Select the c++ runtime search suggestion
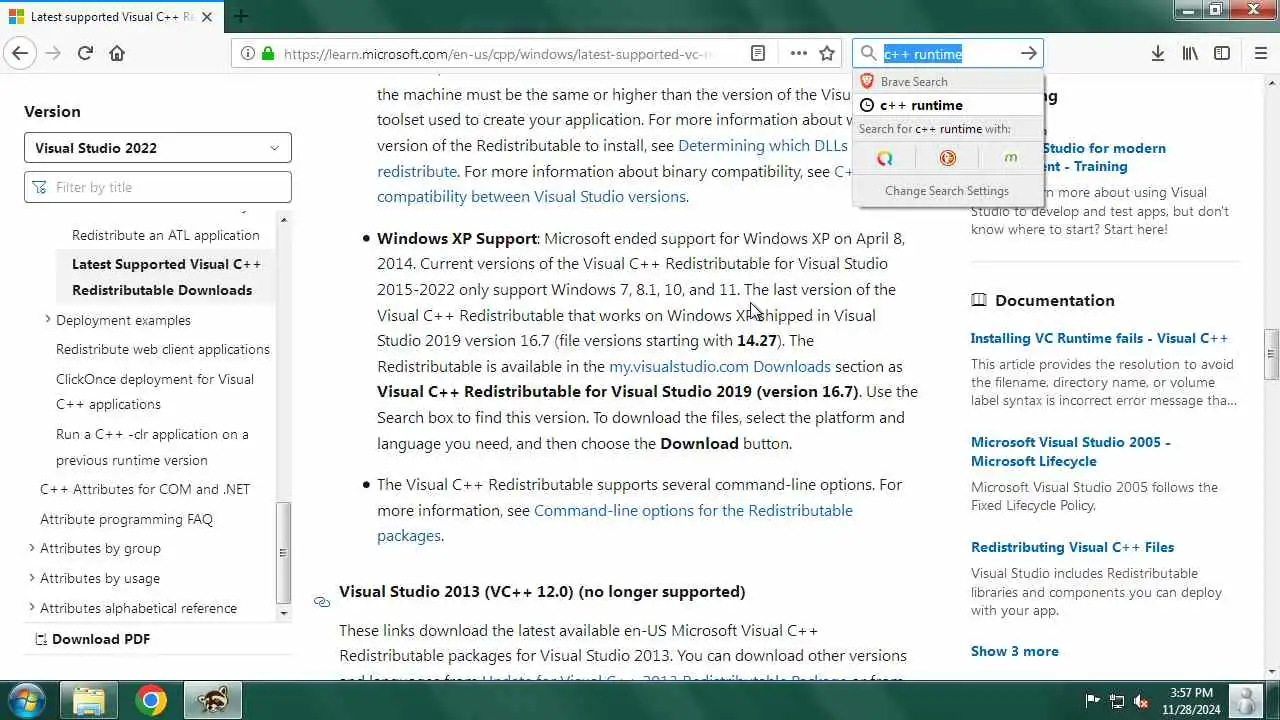 947,105
